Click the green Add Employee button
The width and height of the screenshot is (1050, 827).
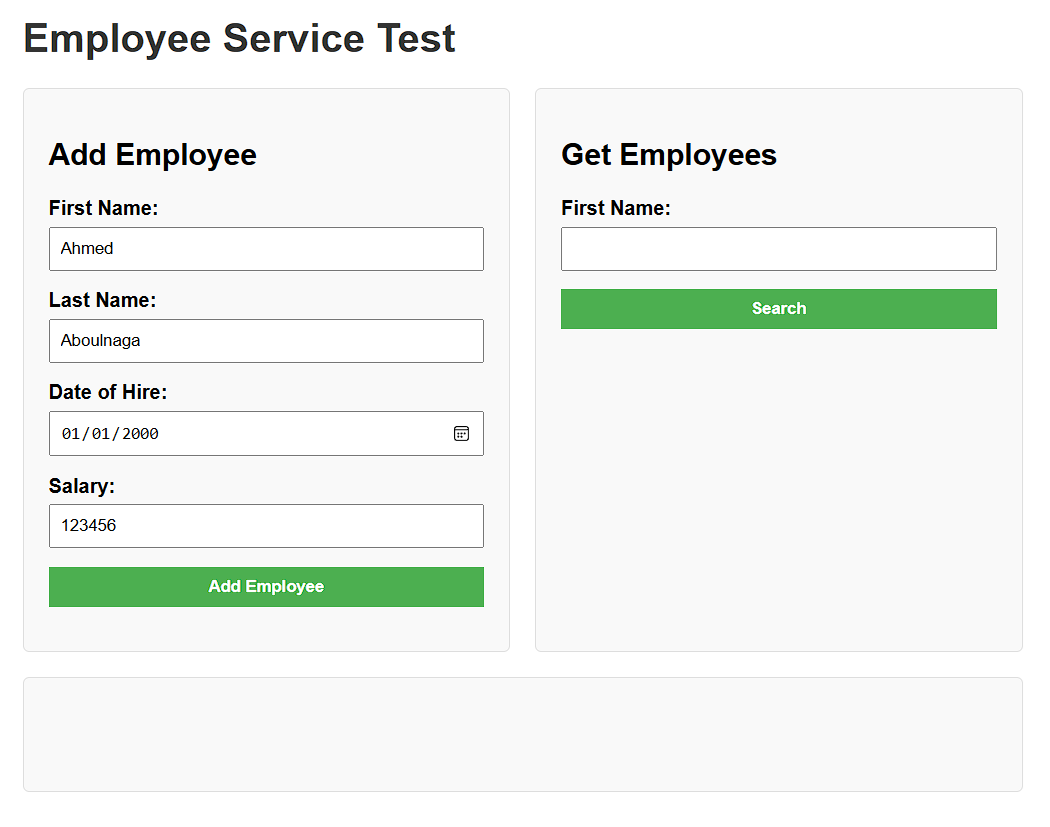[x=266, y=587]
